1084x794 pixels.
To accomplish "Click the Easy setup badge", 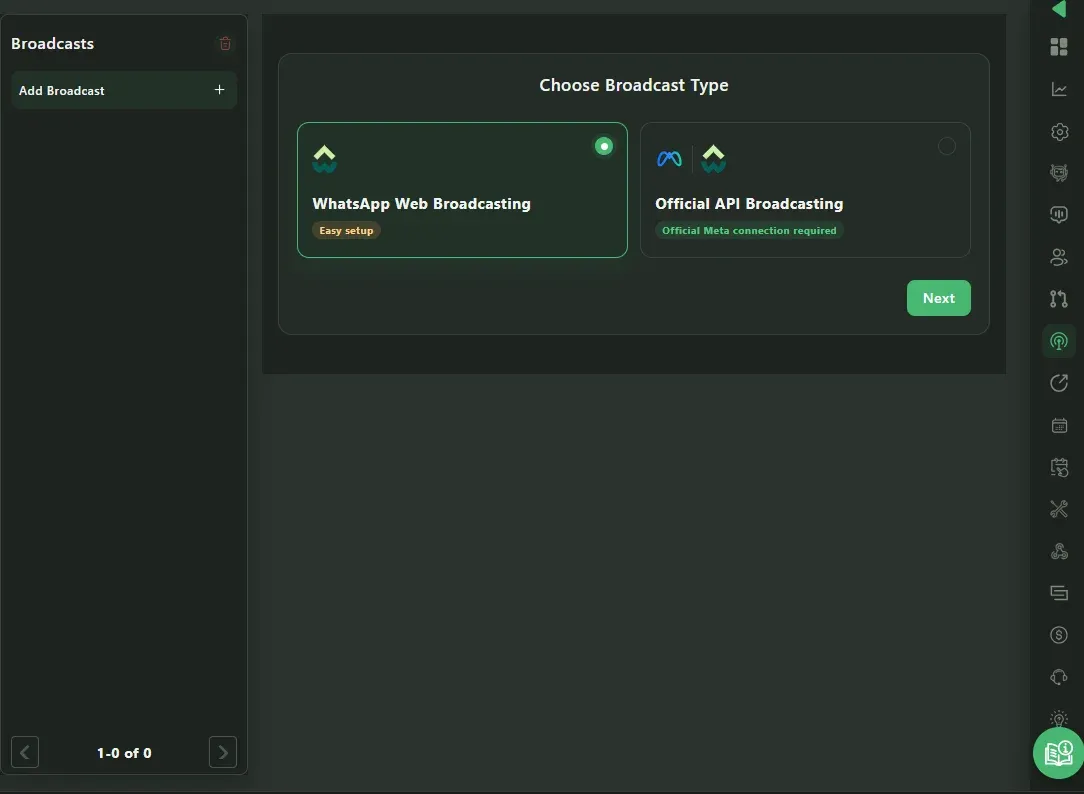I will click(x=346, y=231).
